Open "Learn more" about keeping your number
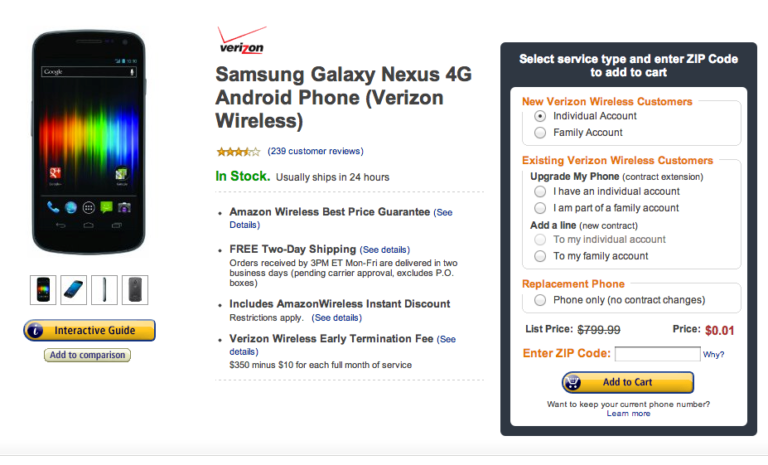The width and height of the screenshot is (768, 465). coord(628,413)
